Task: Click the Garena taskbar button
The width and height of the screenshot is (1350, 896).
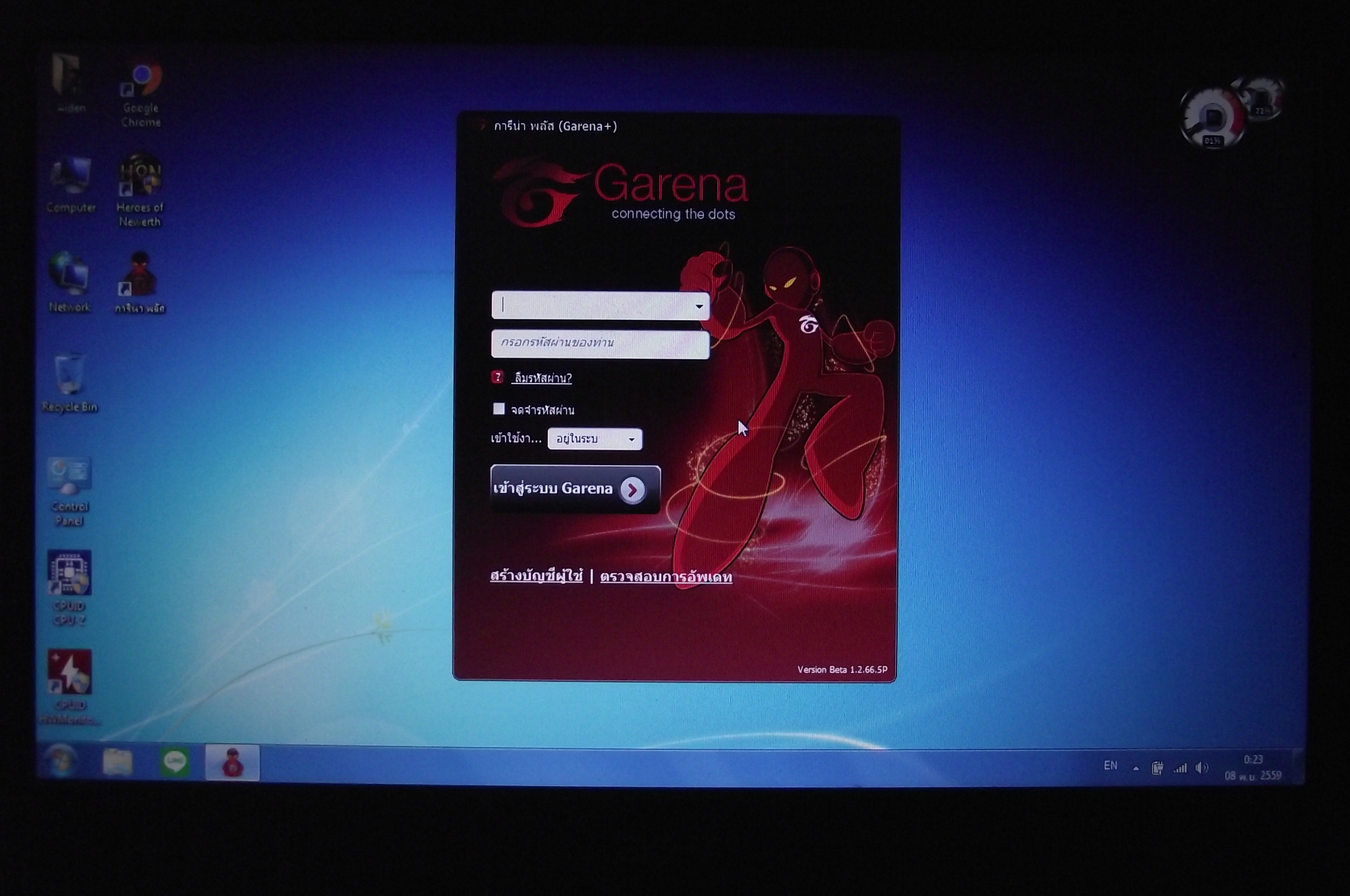Action: [x=232, y=763]
